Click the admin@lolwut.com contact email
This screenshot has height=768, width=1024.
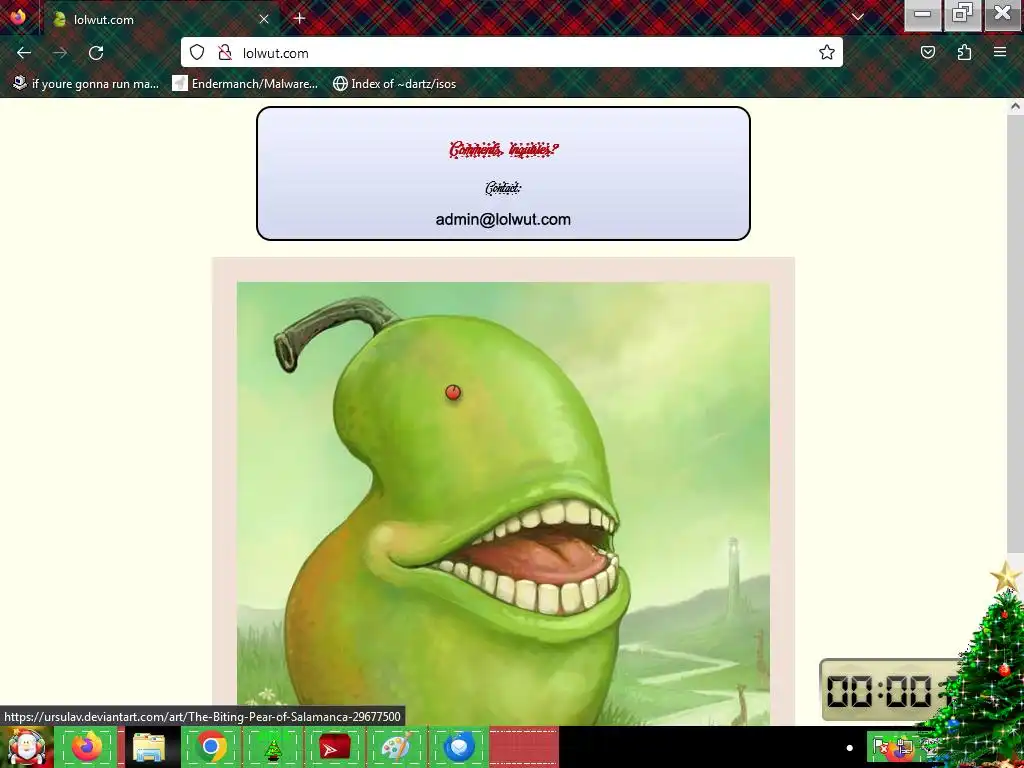503,219
